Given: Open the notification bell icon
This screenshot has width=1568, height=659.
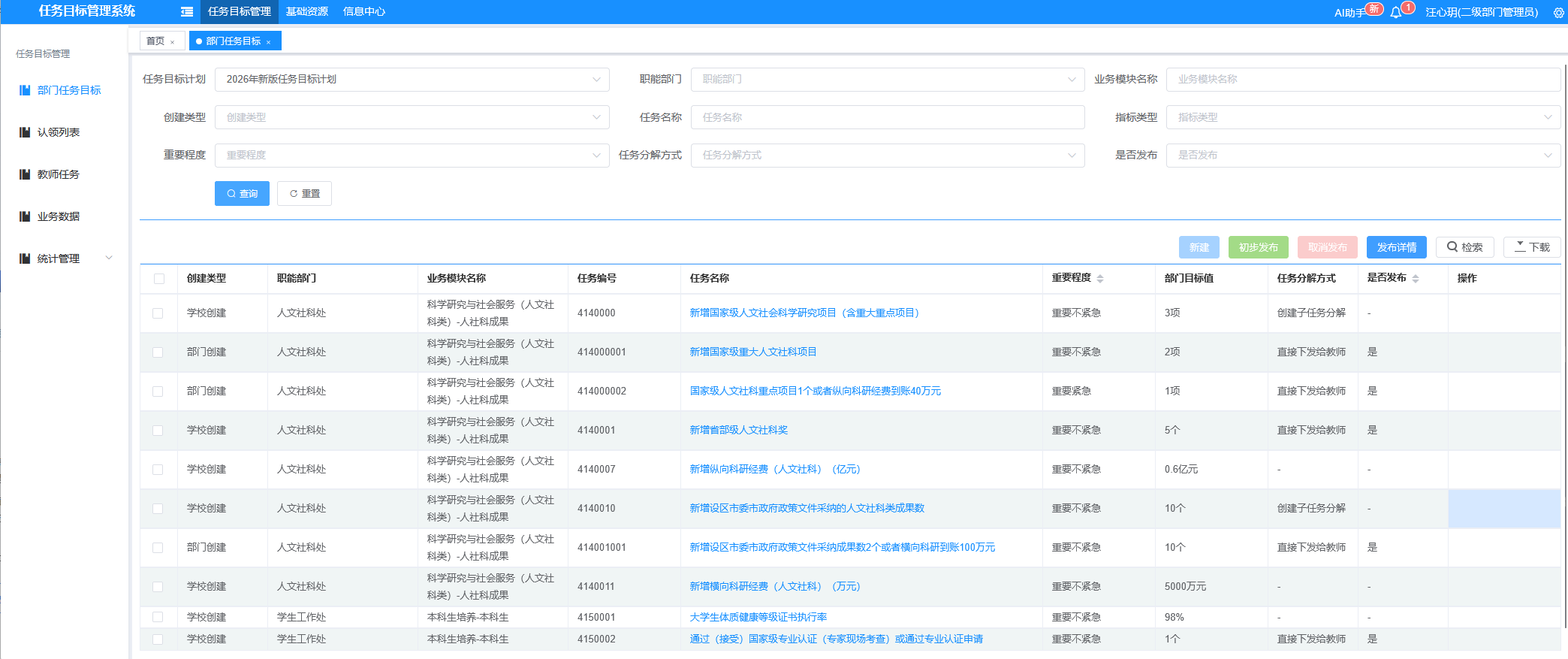Looking at the screenshot, I should coord(1395,12).
